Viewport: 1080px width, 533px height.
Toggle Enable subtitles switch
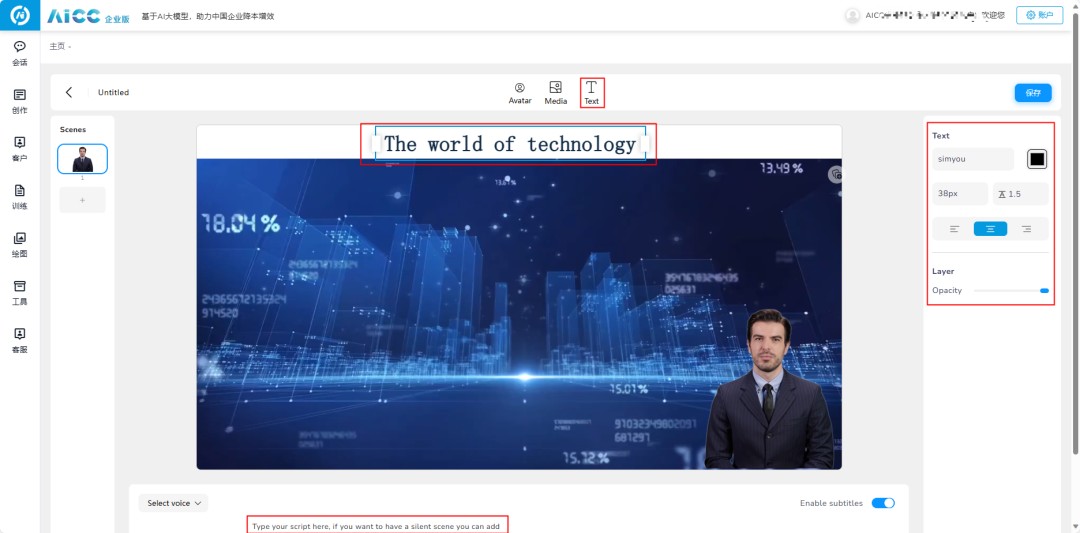click(883, 503)
